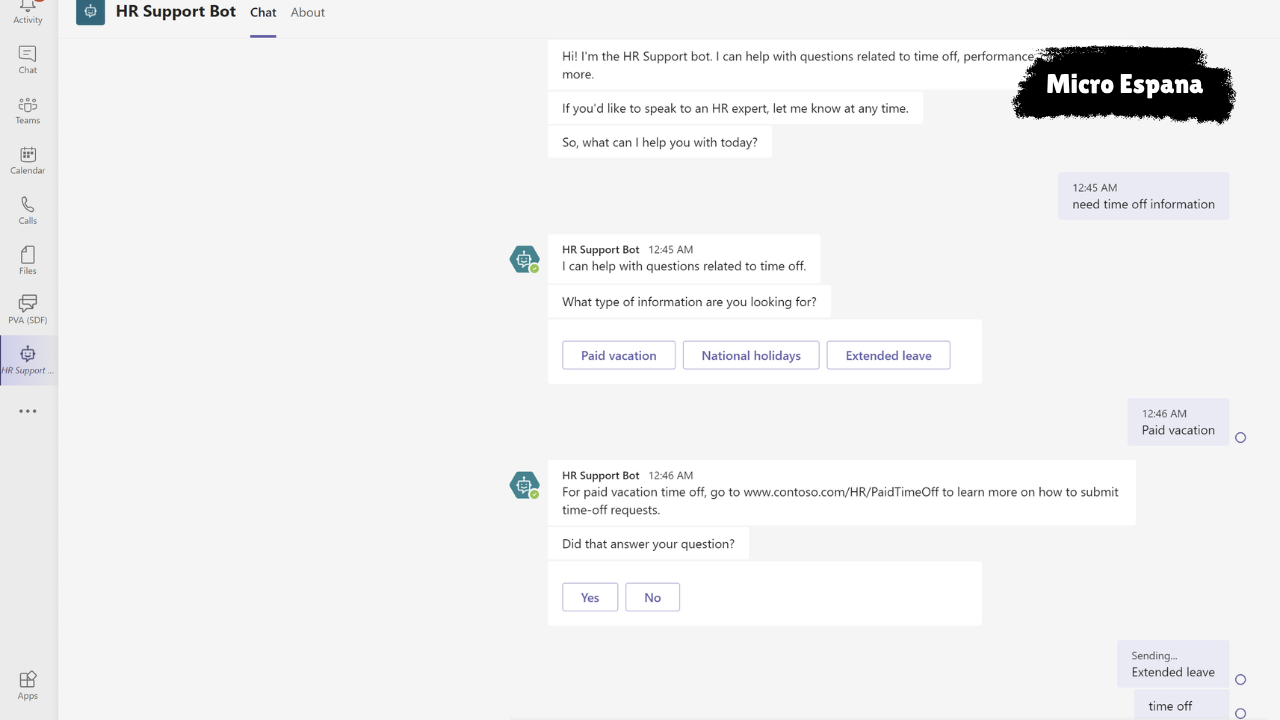This screenshot has width=1280, height=720.
Task: Open the Chat section
Action: (27, 58)
